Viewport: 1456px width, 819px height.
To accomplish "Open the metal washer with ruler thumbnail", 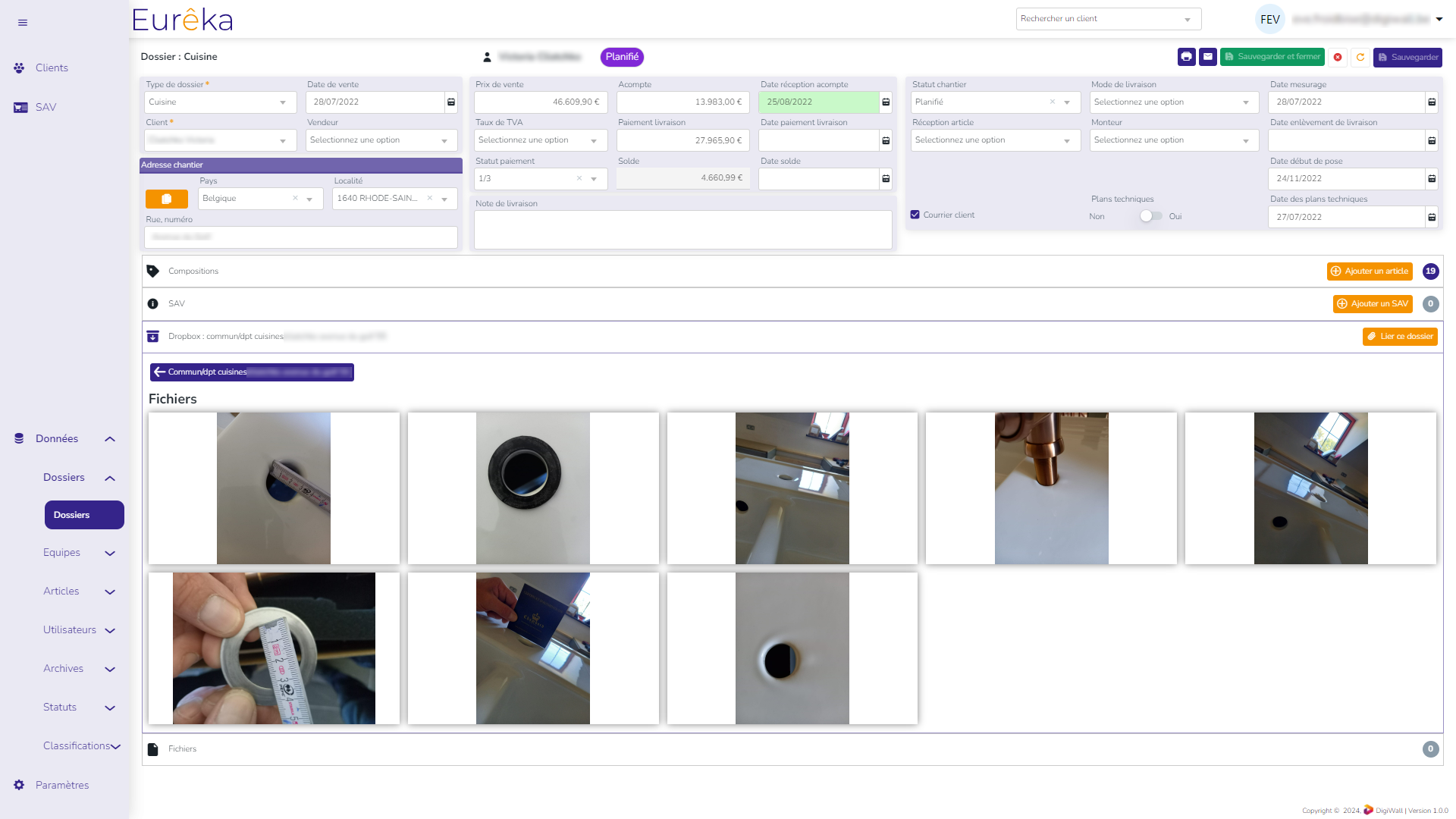I will (x=274, y=648).
